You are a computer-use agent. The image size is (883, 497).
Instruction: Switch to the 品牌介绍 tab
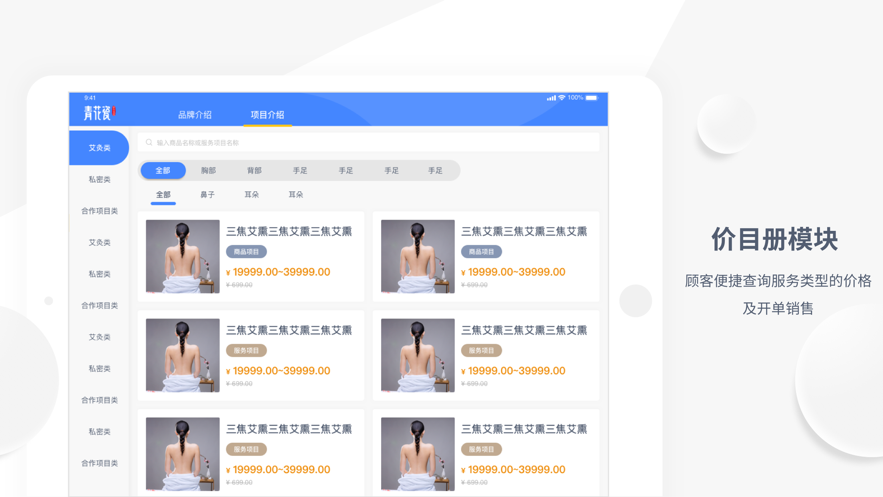[195, 115]
